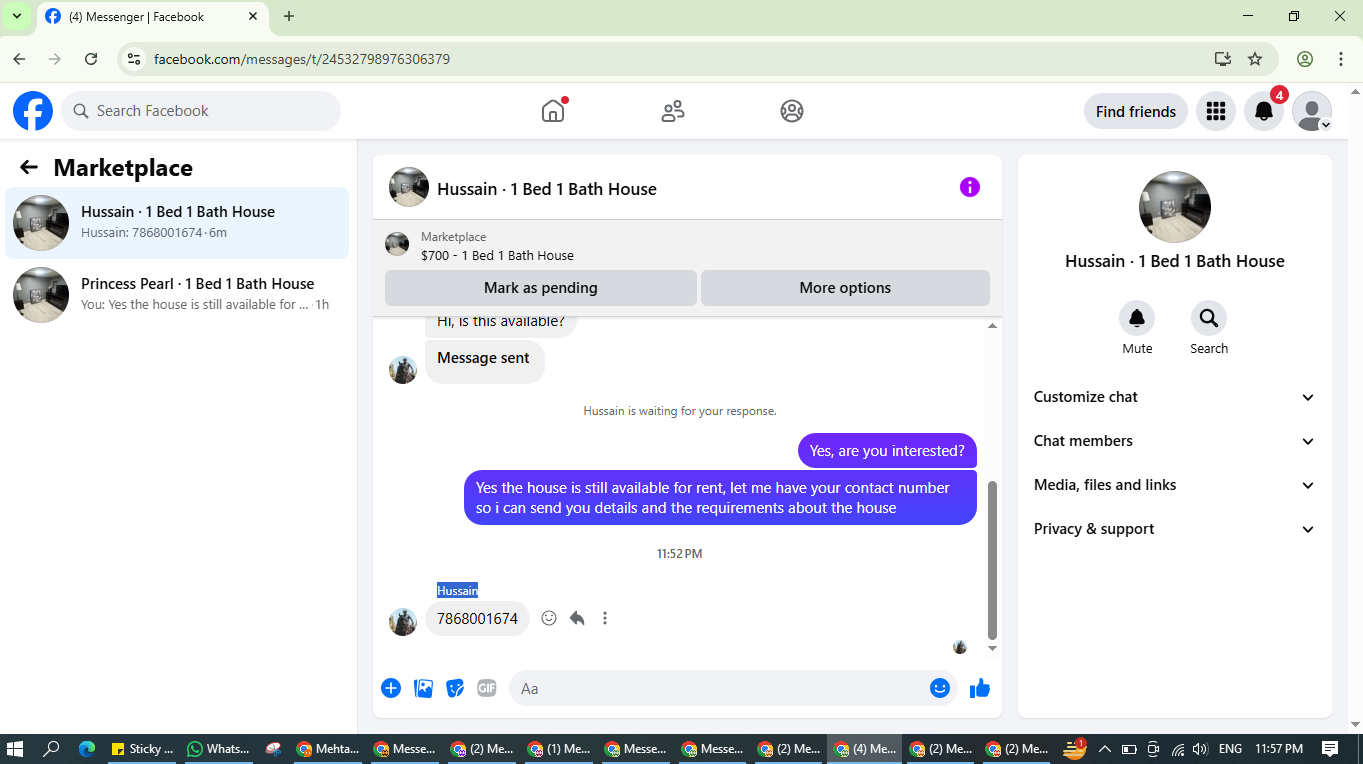The height and width of the screenshot is (764, 1363).
Task: Reply to the 7868001674 message
Action: click(577, 618)
